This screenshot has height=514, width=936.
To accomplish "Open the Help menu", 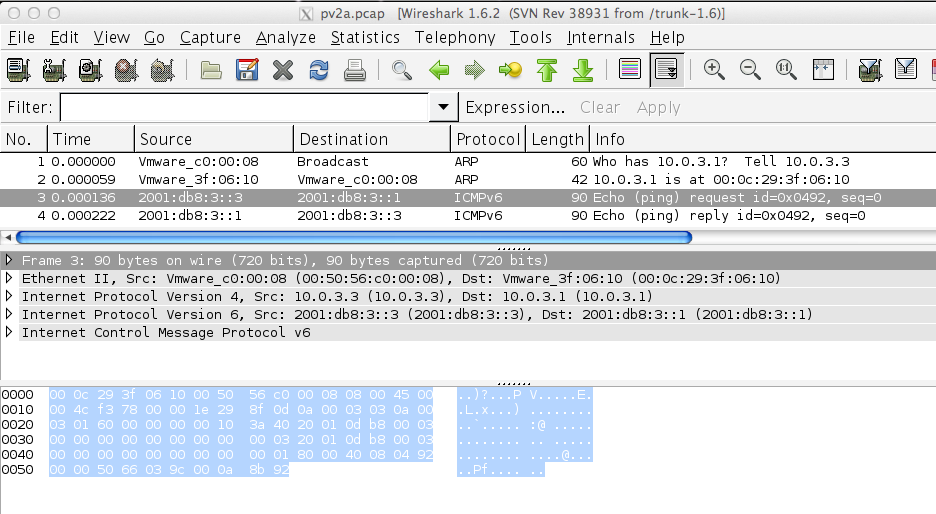I will click(x=667, y=38).
